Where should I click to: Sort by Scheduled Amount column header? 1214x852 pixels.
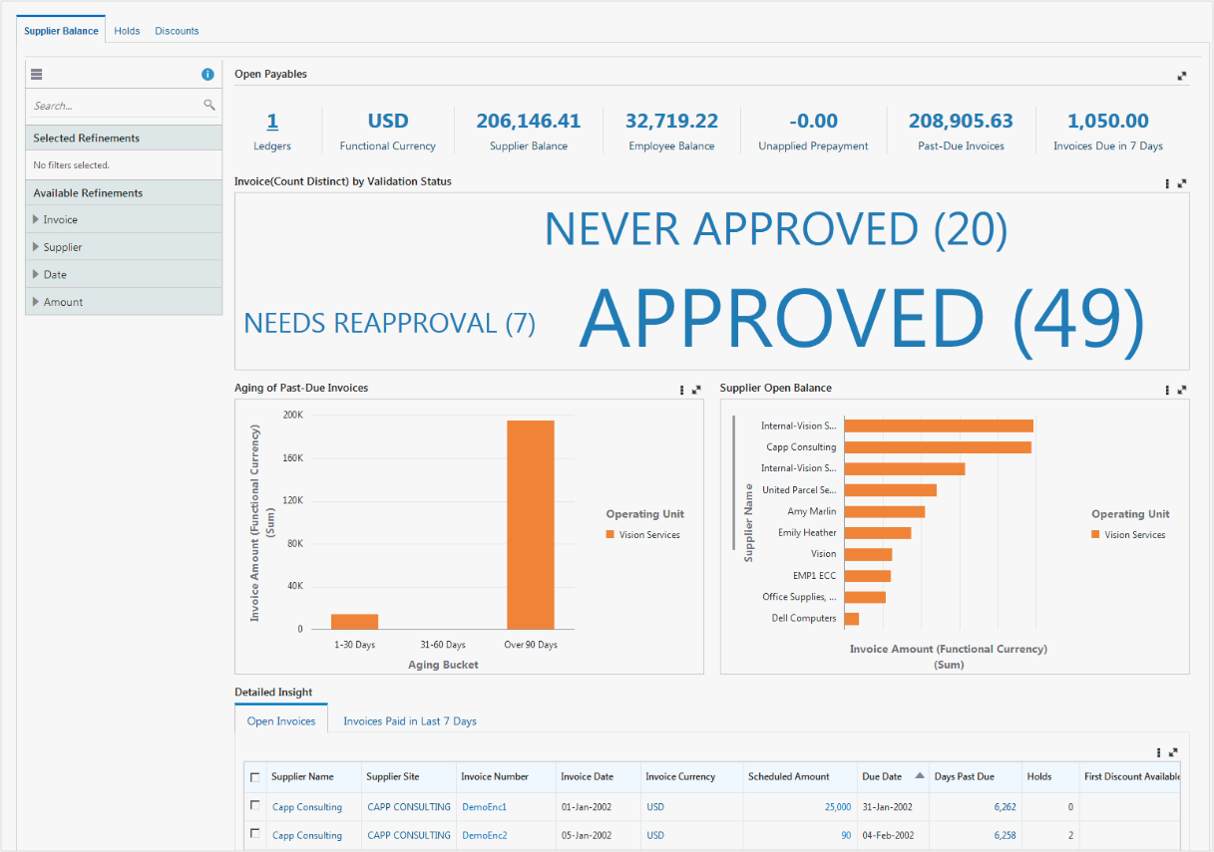click(789, 777)
